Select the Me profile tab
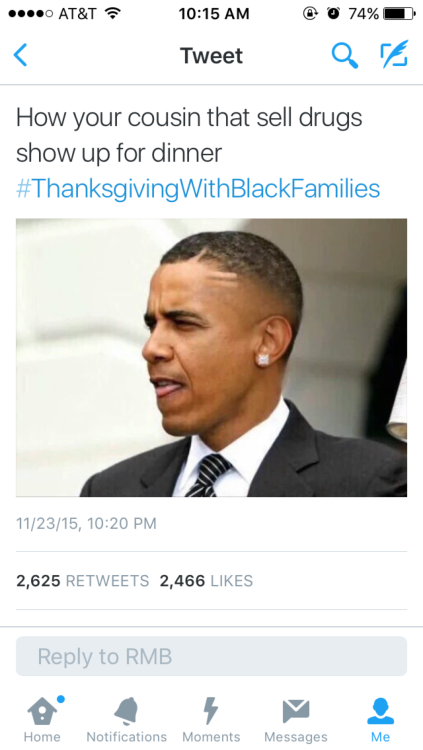 [380, 719]
